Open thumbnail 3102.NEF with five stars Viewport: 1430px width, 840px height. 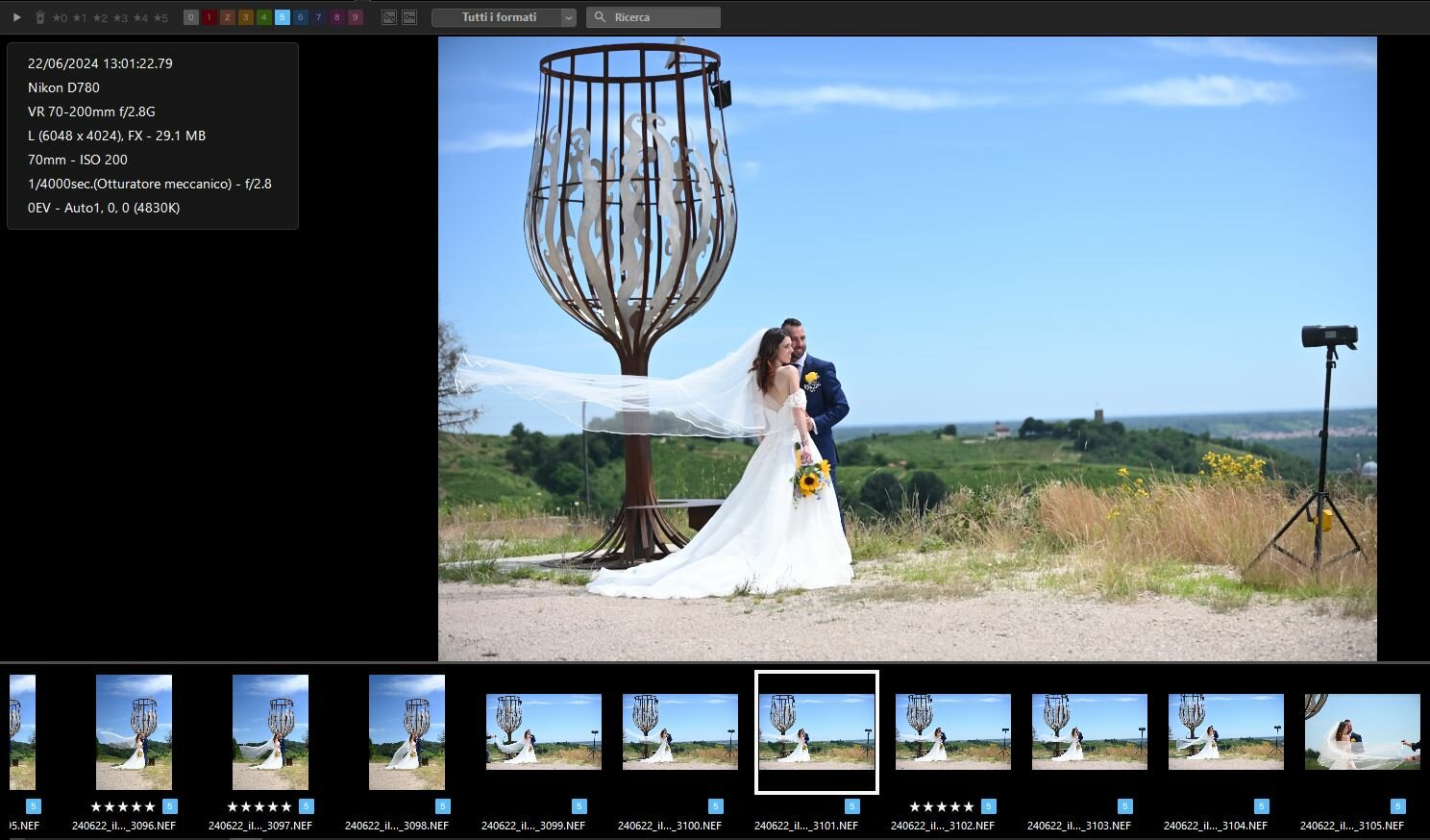click(953, 732)
